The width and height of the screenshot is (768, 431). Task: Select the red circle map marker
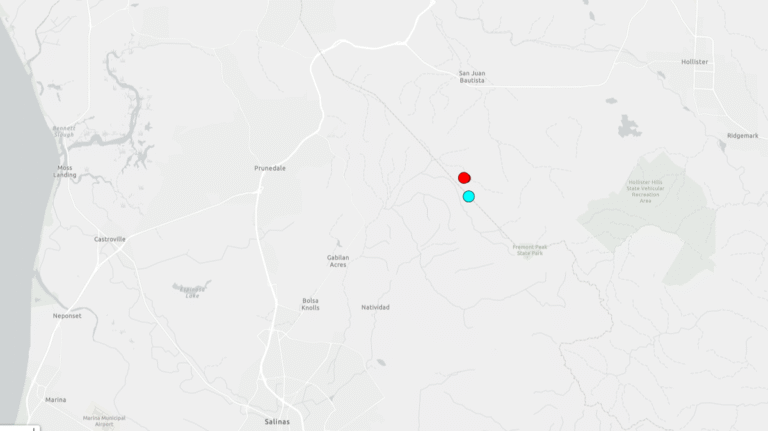point(464,178)
